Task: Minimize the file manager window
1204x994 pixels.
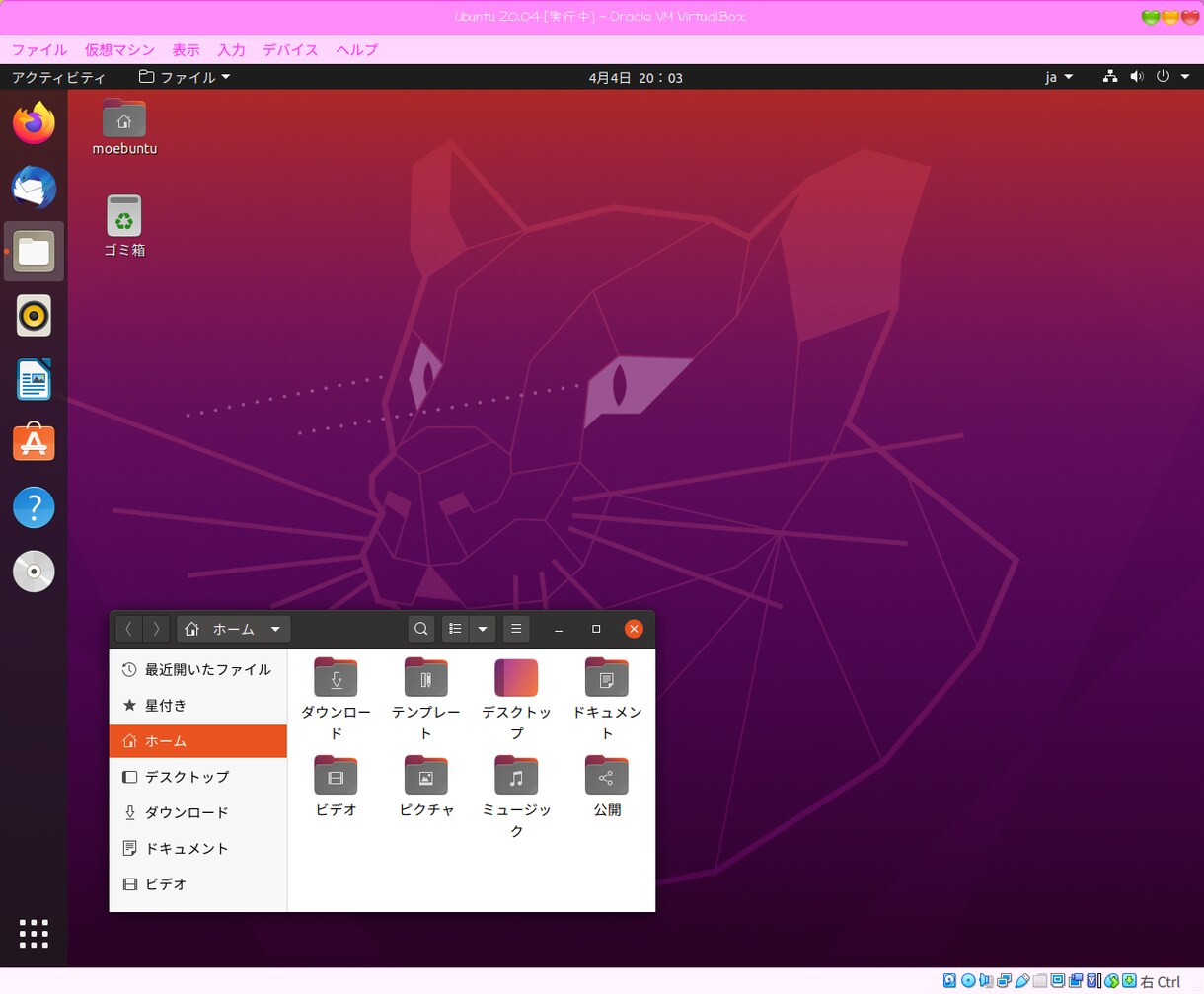Action: click(559, 629)
